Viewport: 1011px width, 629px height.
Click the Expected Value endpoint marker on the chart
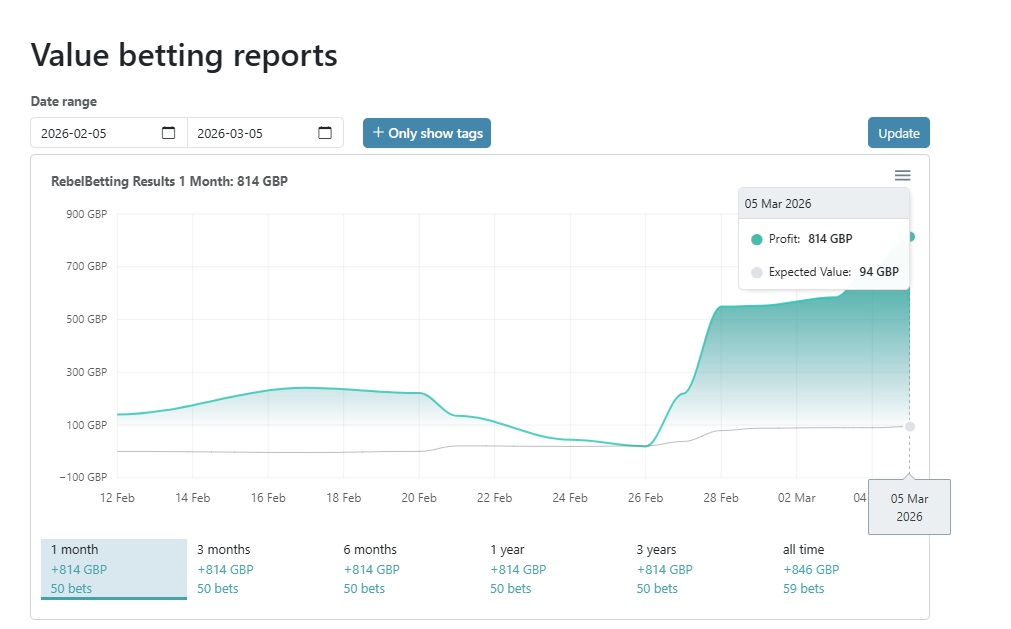(909, 426)
